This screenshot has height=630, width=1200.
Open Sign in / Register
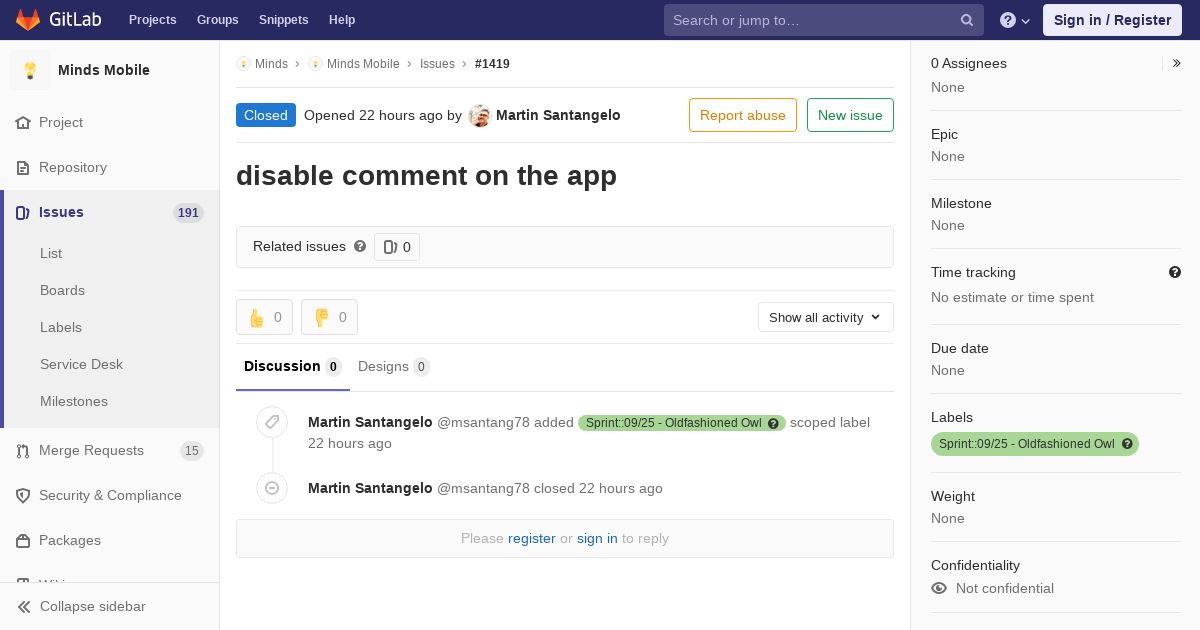1112,20
